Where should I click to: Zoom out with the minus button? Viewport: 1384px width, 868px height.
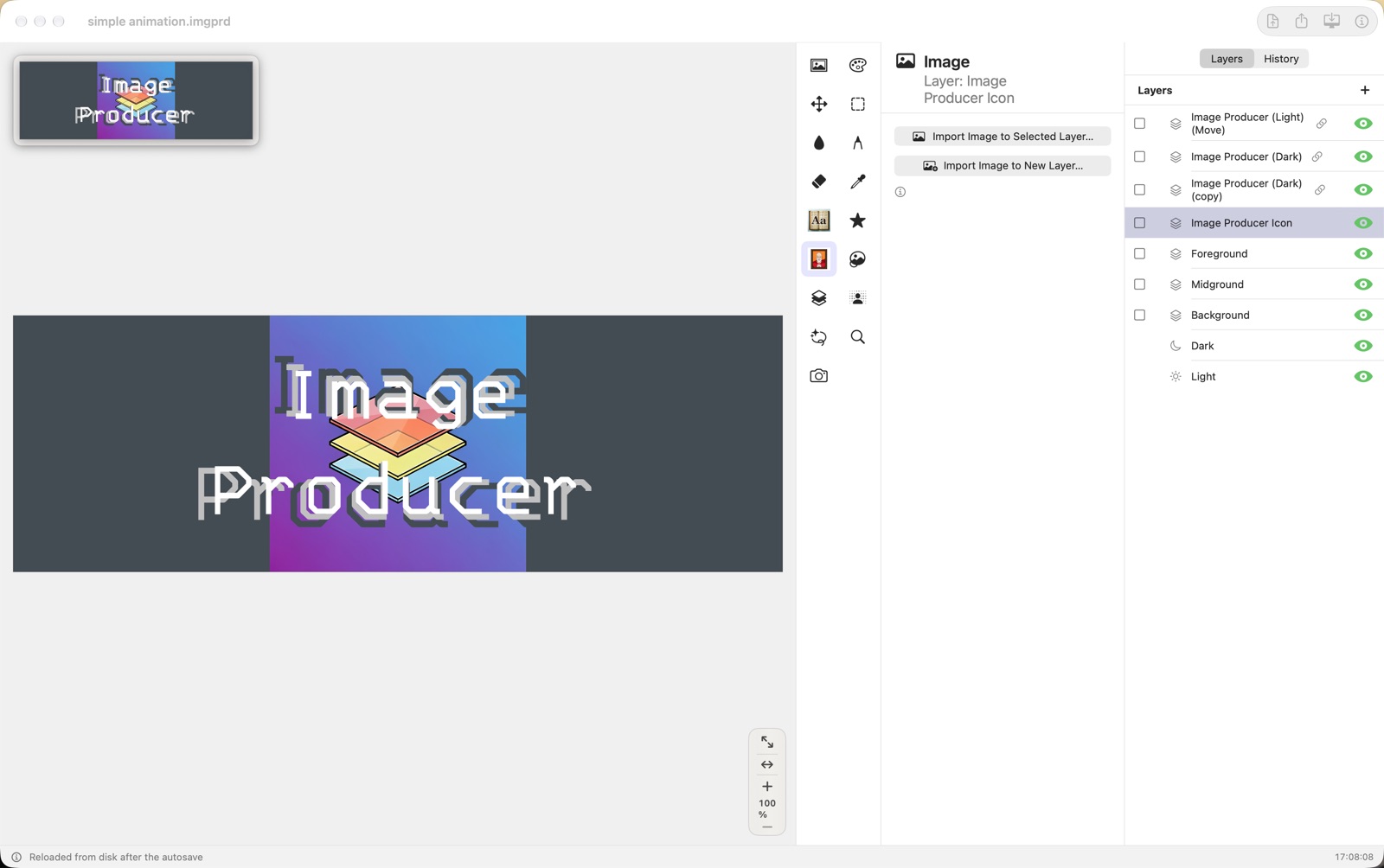[x=767, y=827]
